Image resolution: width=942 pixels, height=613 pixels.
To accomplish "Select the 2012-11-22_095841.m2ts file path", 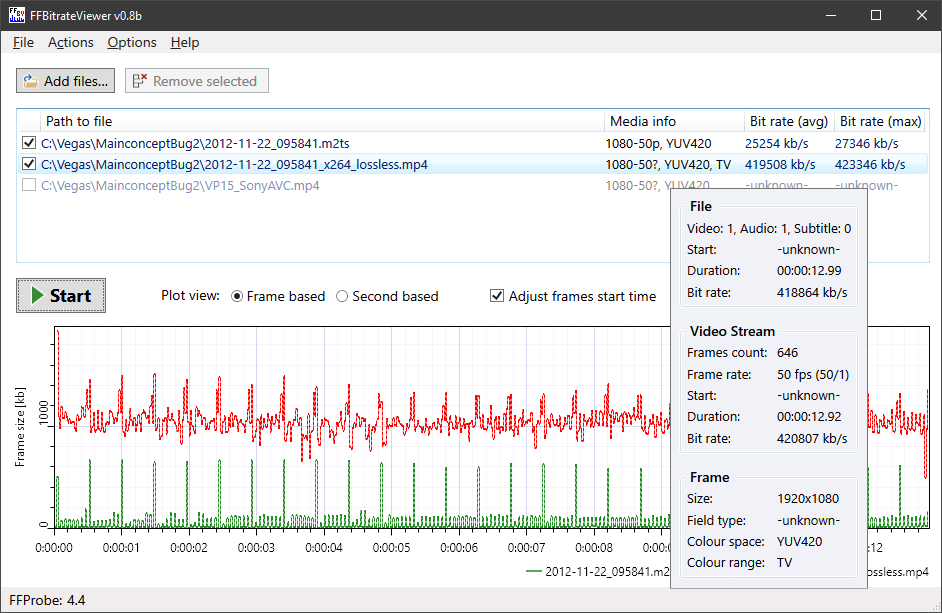I will coord(195,144).
